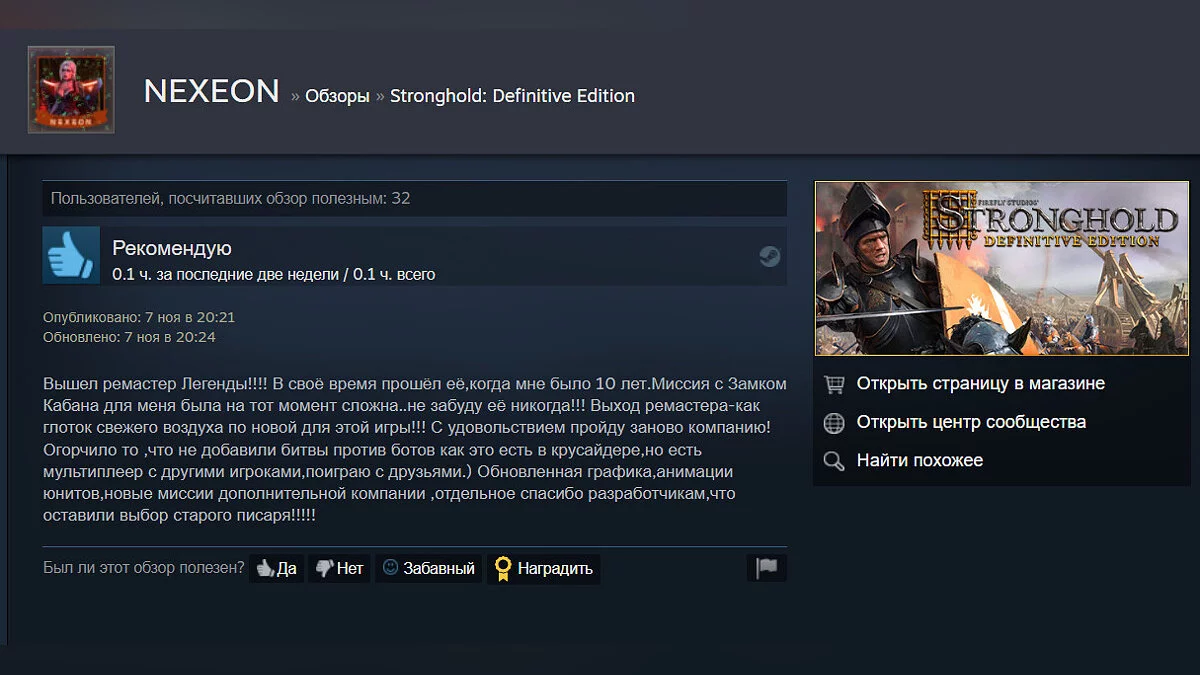Viewport: 1200px width, 675px height.
Task: Open the NEXEON user avatar image
Action: click(x=71, y=90)
